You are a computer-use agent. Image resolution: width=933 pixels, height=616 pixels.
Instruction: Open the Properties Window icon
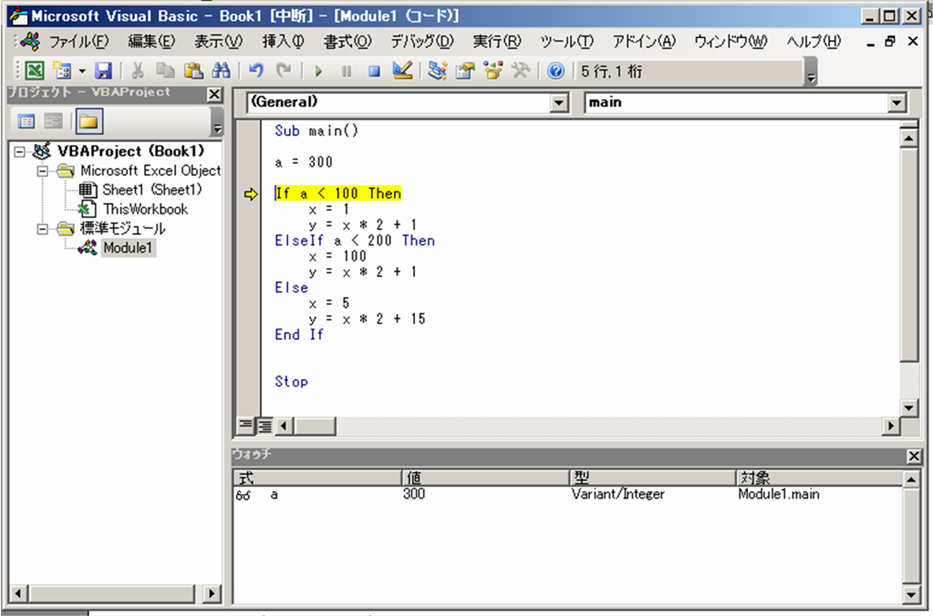[465, 71]
